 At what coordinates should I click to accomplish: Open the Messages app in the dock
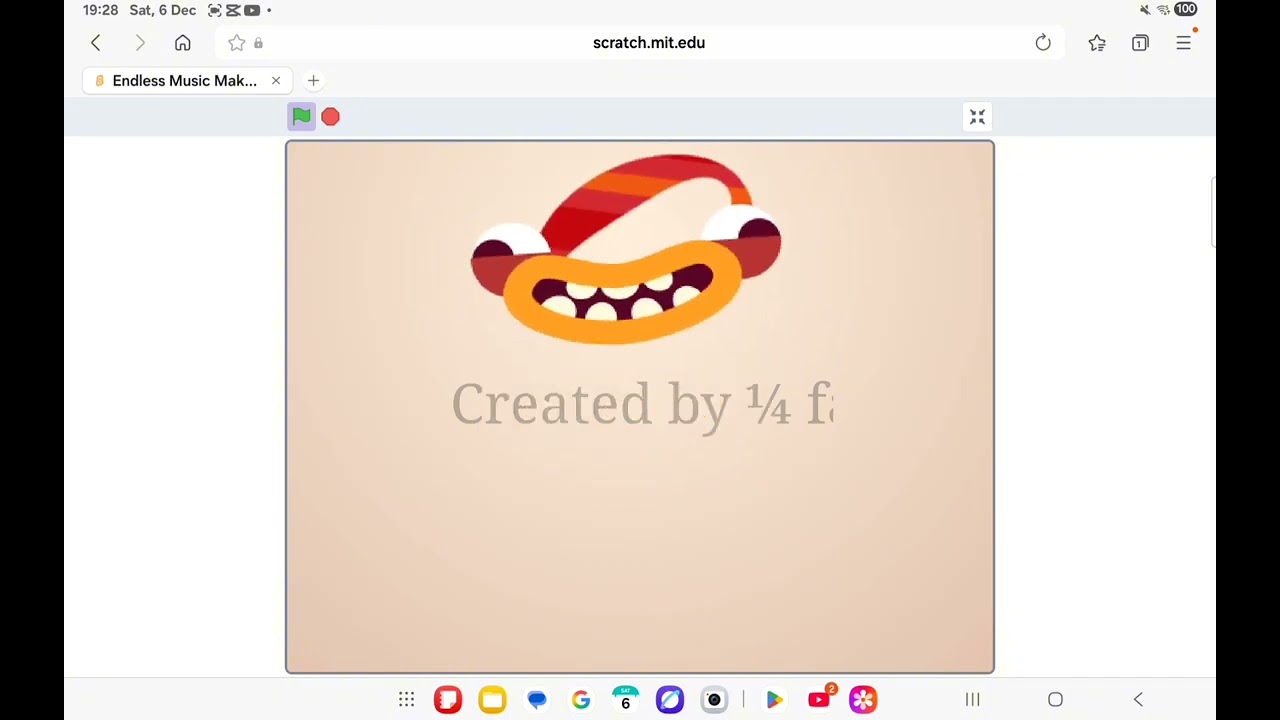(x=537, y=700)
